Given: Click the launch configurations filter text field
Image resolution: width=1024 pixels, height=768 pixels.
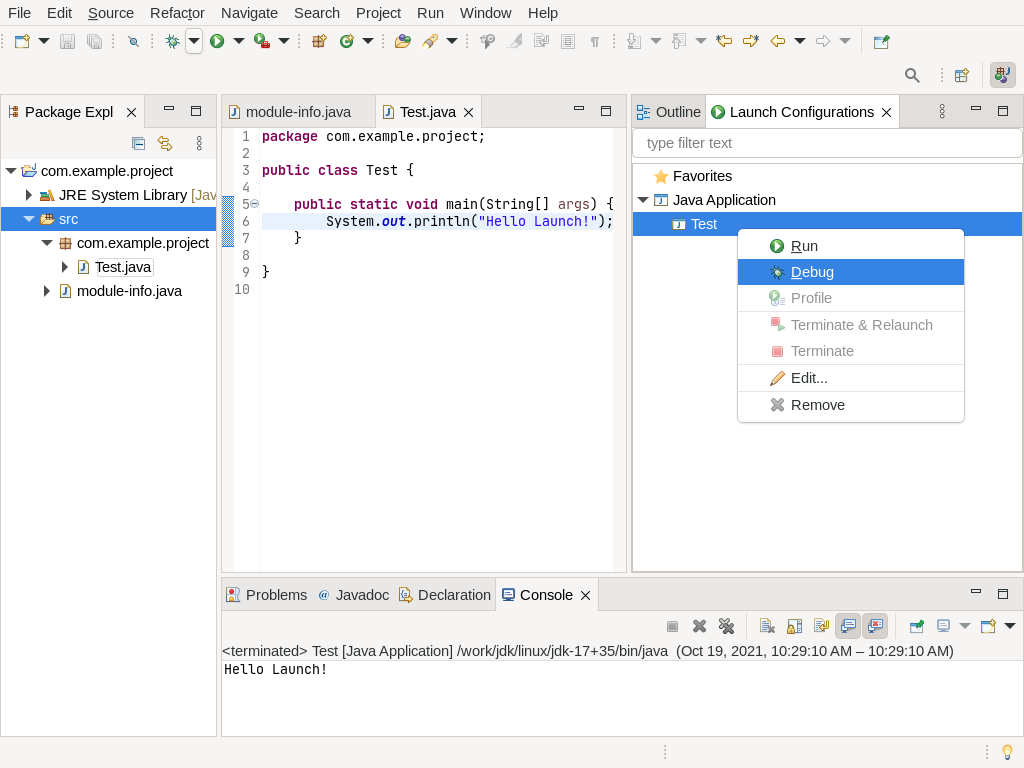Looking at the screenshot, I should pyautogui.click(x=826, y=143).
